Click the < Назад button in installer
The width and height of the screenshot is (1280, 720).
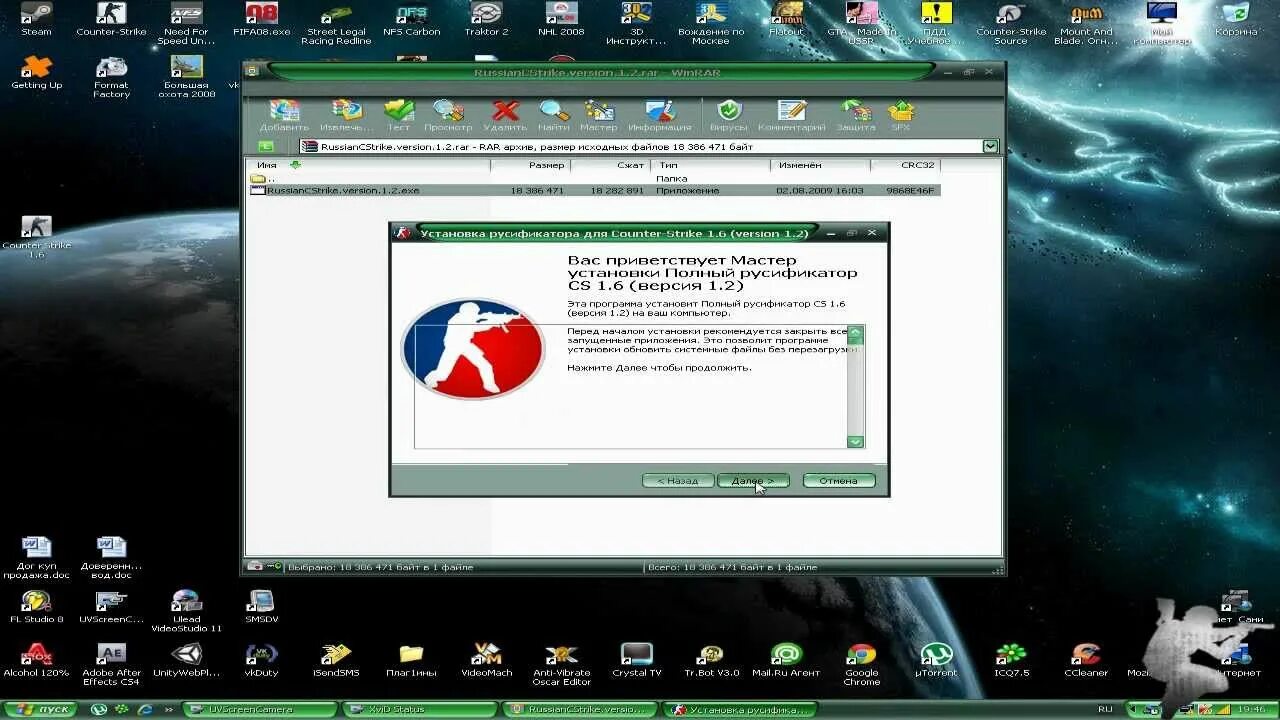pyautogui.click(x=678, y=481)
